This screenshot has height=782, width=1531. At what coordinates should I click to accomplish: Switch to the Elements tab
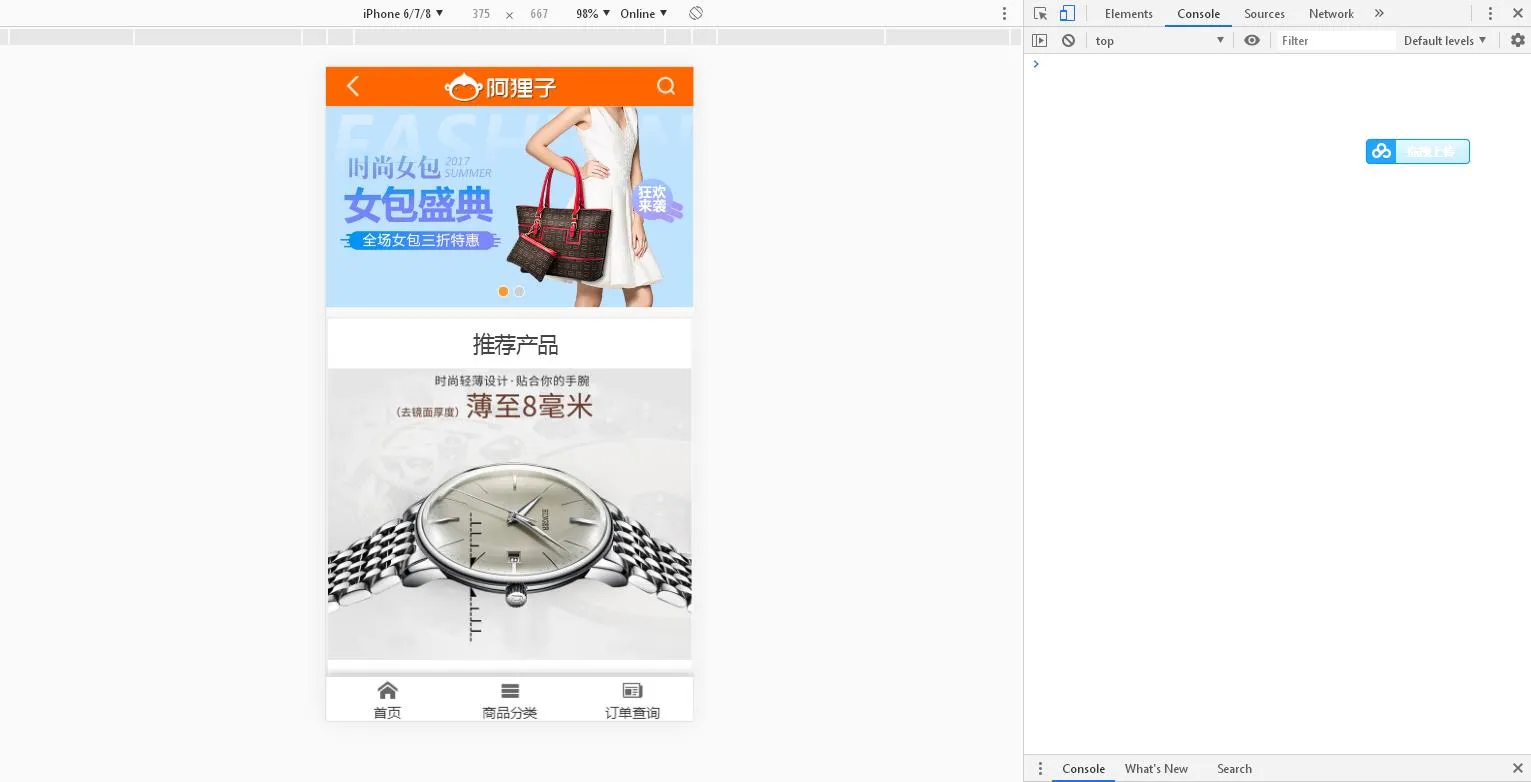point(1129,13)
